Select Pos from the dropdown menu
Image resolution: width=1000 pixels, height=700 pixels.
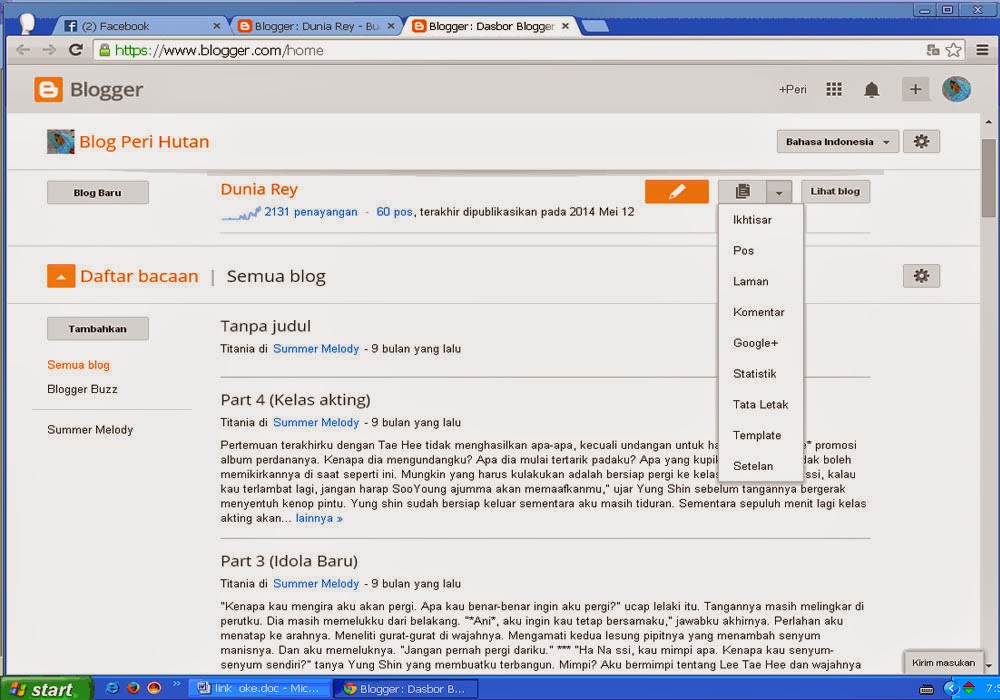point(760,251)
